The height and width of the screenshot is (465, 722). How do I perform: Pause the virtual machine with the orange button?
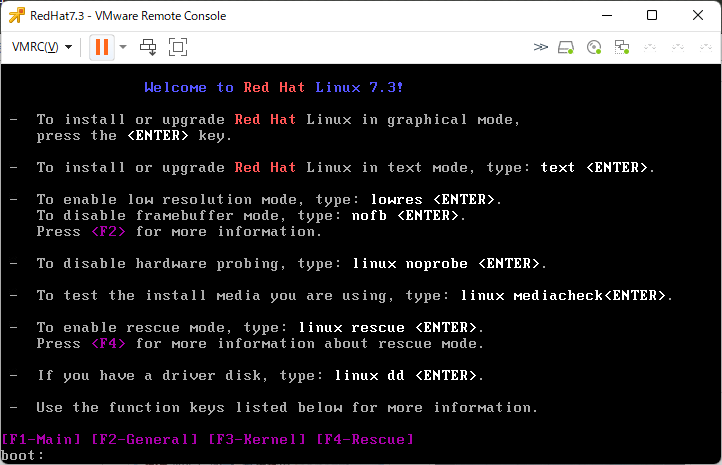point(102,47)
